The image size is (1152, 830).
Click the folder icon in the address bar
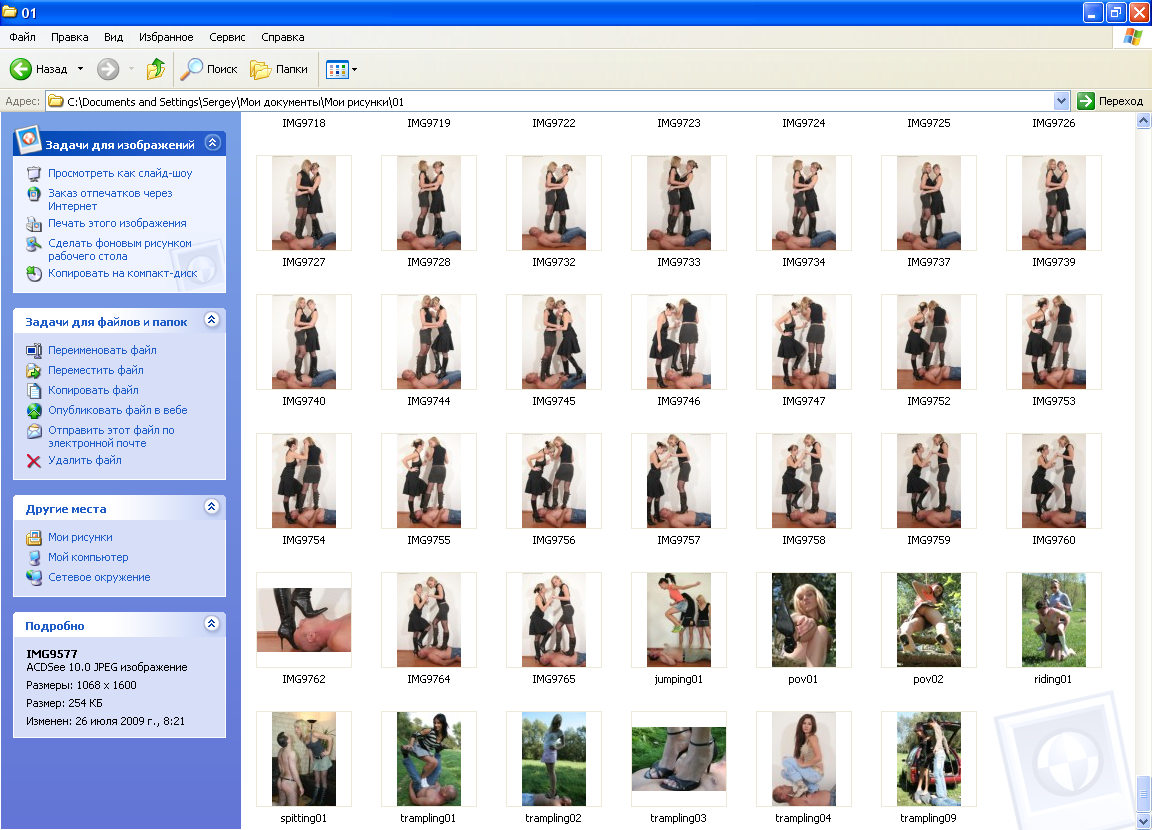[x=56, y=101]
